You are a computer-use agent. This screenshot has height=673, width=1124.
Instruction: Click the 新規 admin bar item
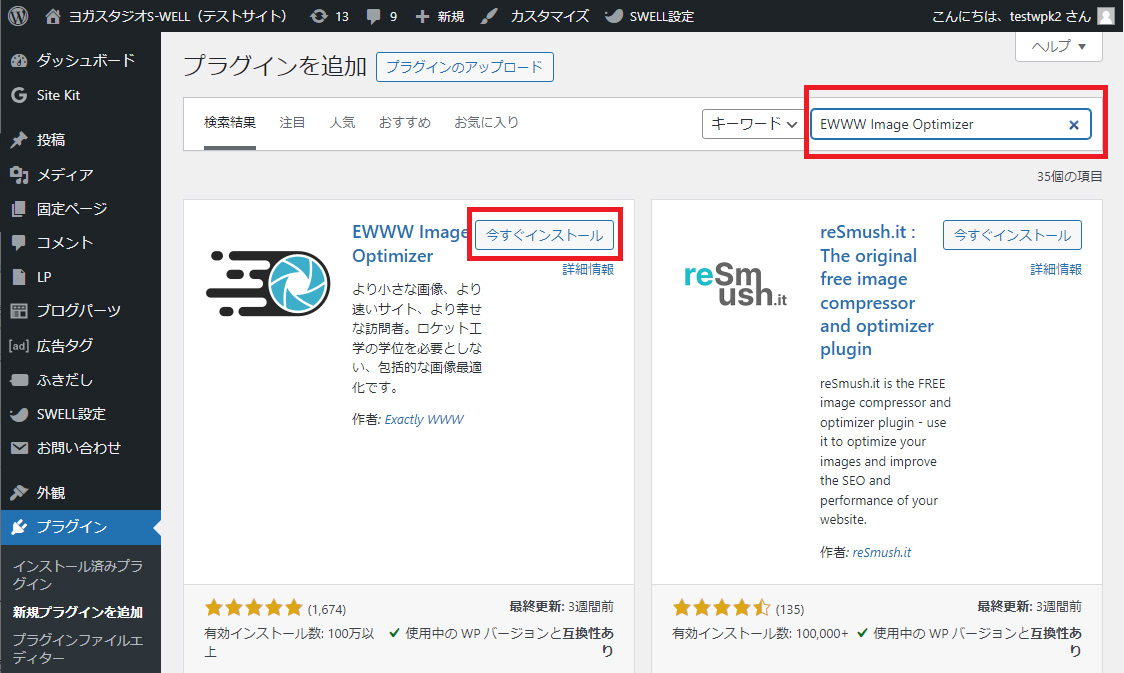[439, 16]
